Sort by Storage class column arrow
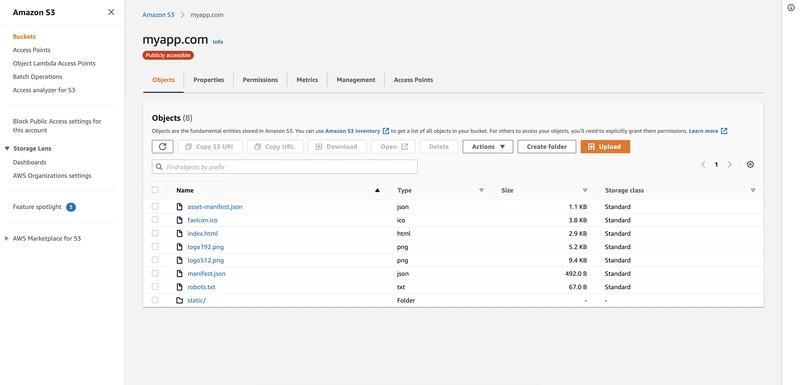800x385 pixels. coord(753,190)
